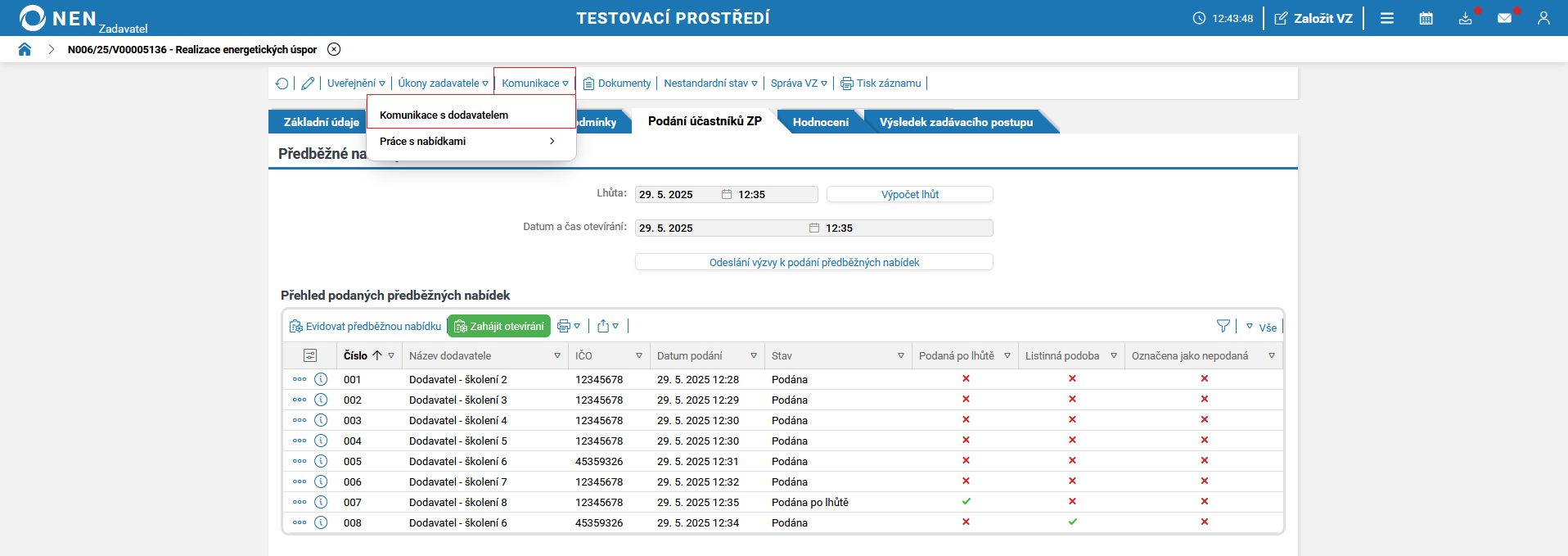This screenshot has height=556, width=1568.
Task: Open the user profile icon
Action: [x=1543, y=18]
